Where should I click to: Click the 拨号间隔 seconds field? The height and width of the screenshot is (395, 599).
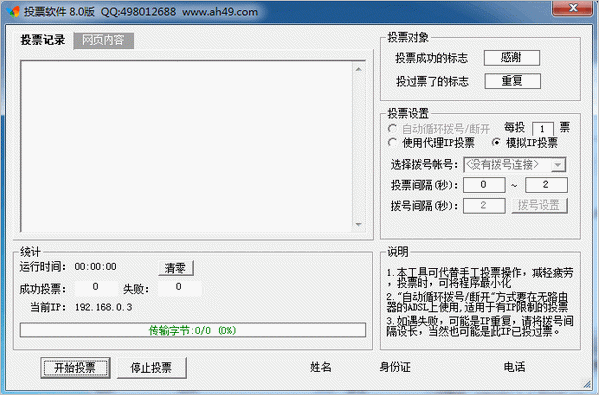484,206
